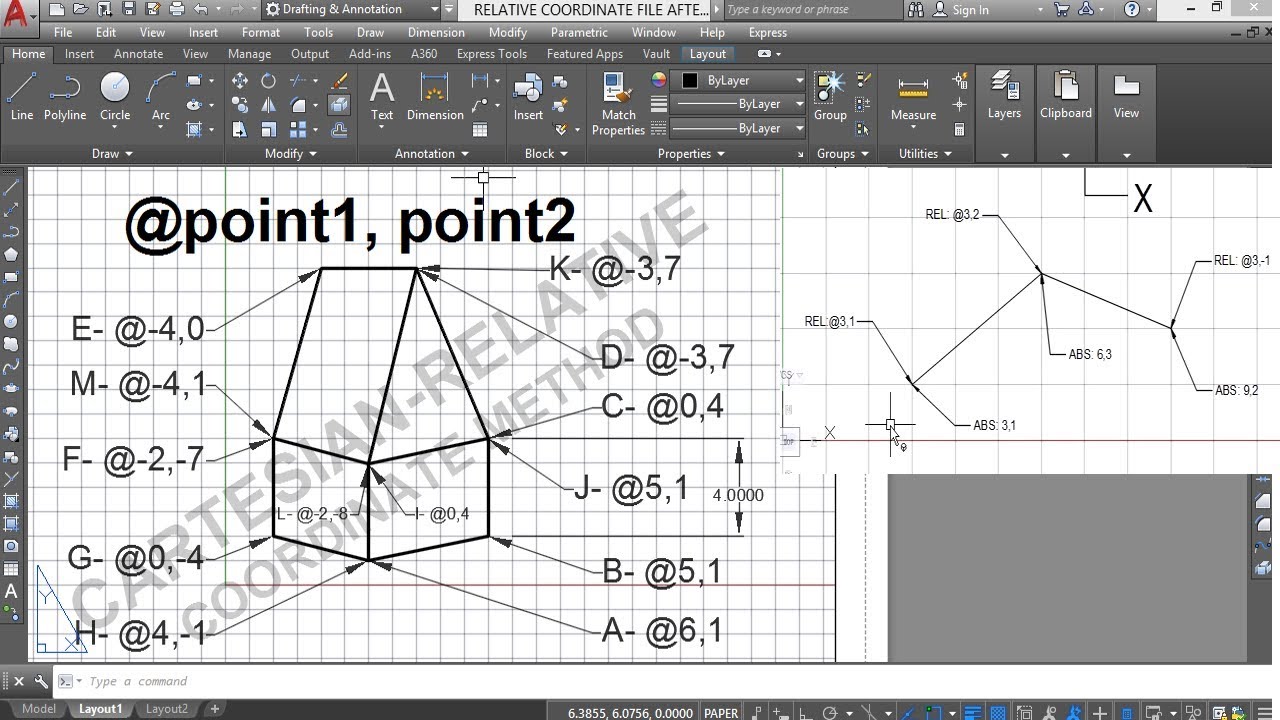Click the command line input field
This screenshot has width=1280, height=720.
click(x=400, y=681)
